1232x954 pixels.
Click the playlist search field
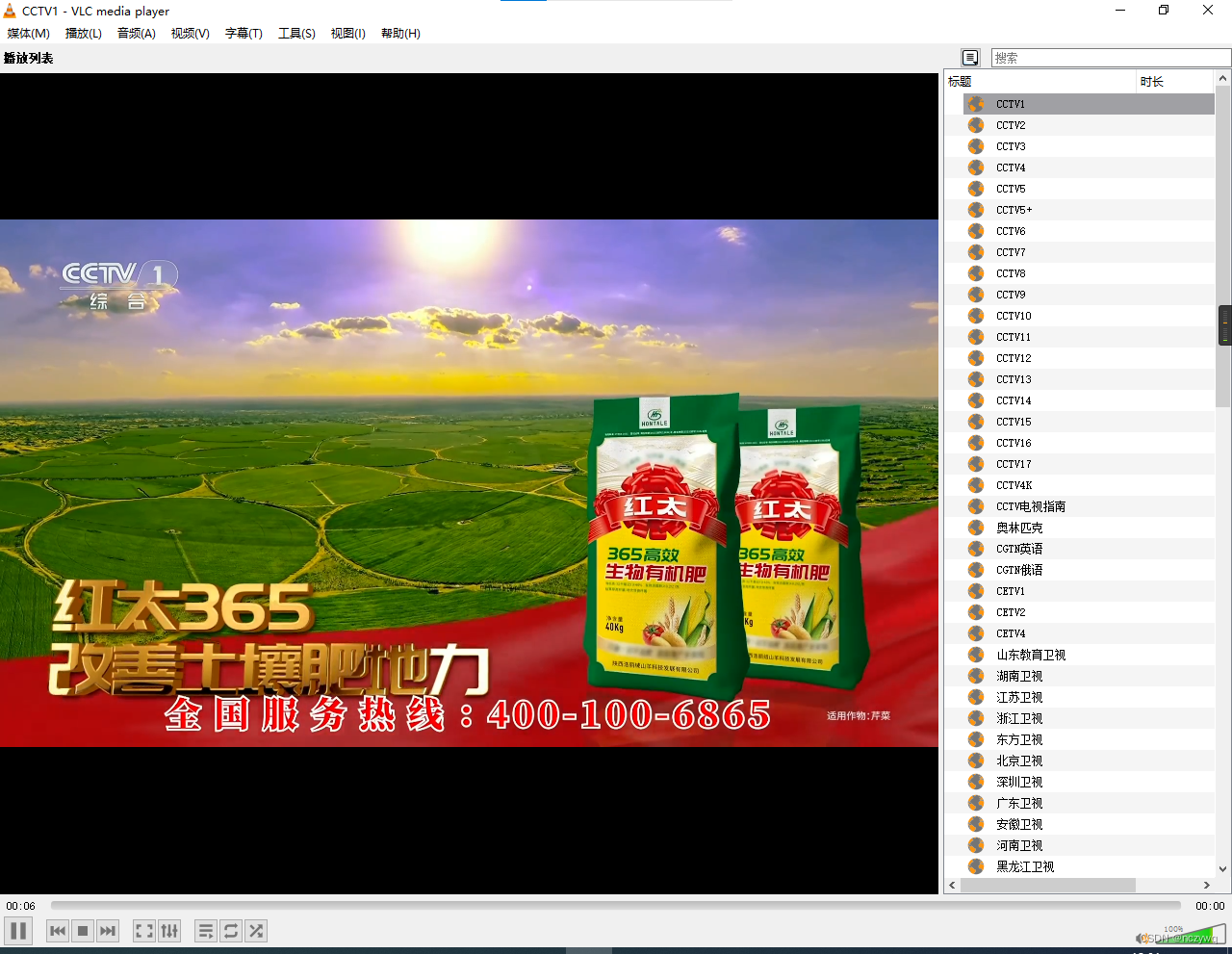coord(1111,58)
